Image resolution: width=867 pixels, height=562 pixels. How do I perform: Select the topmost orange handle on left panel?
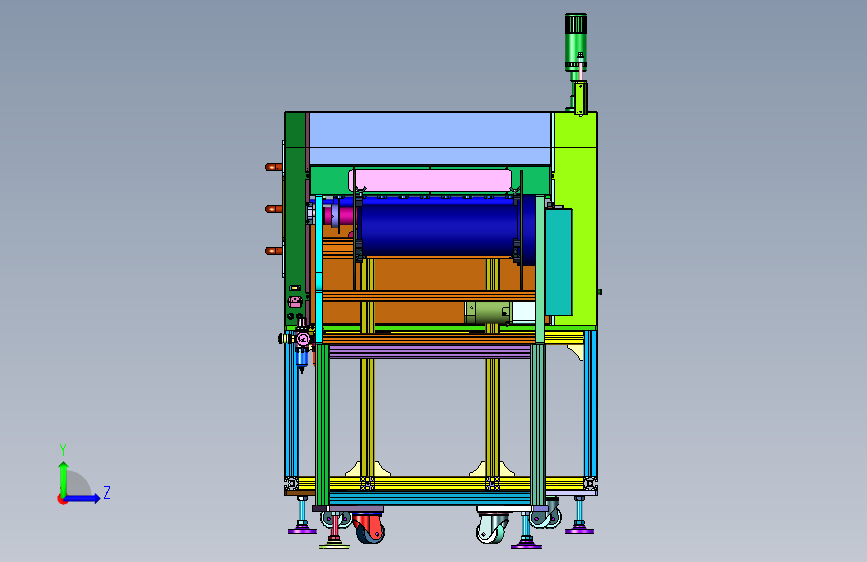coord(274,166)
